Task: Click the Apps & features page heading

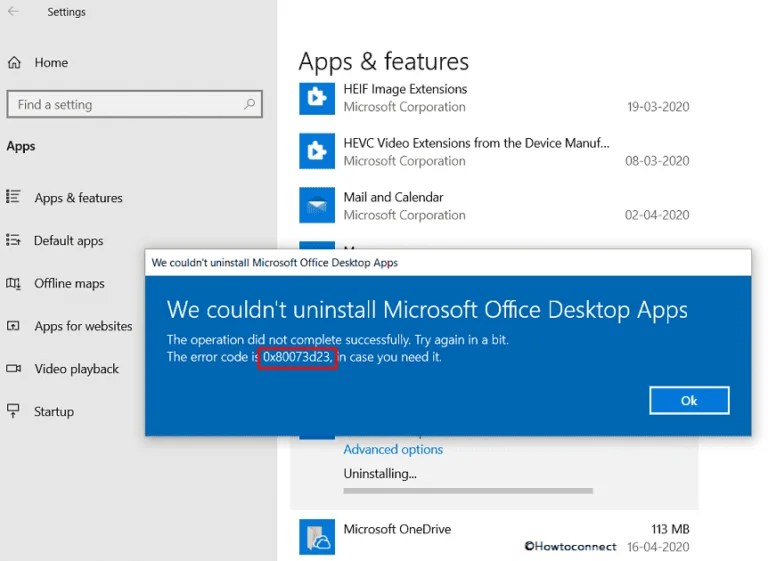Action: click(x=384, y=62)
